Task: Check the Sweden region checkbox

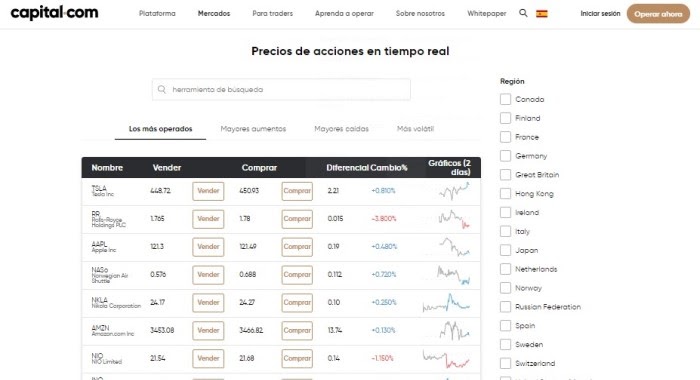Action: point(505,344)
